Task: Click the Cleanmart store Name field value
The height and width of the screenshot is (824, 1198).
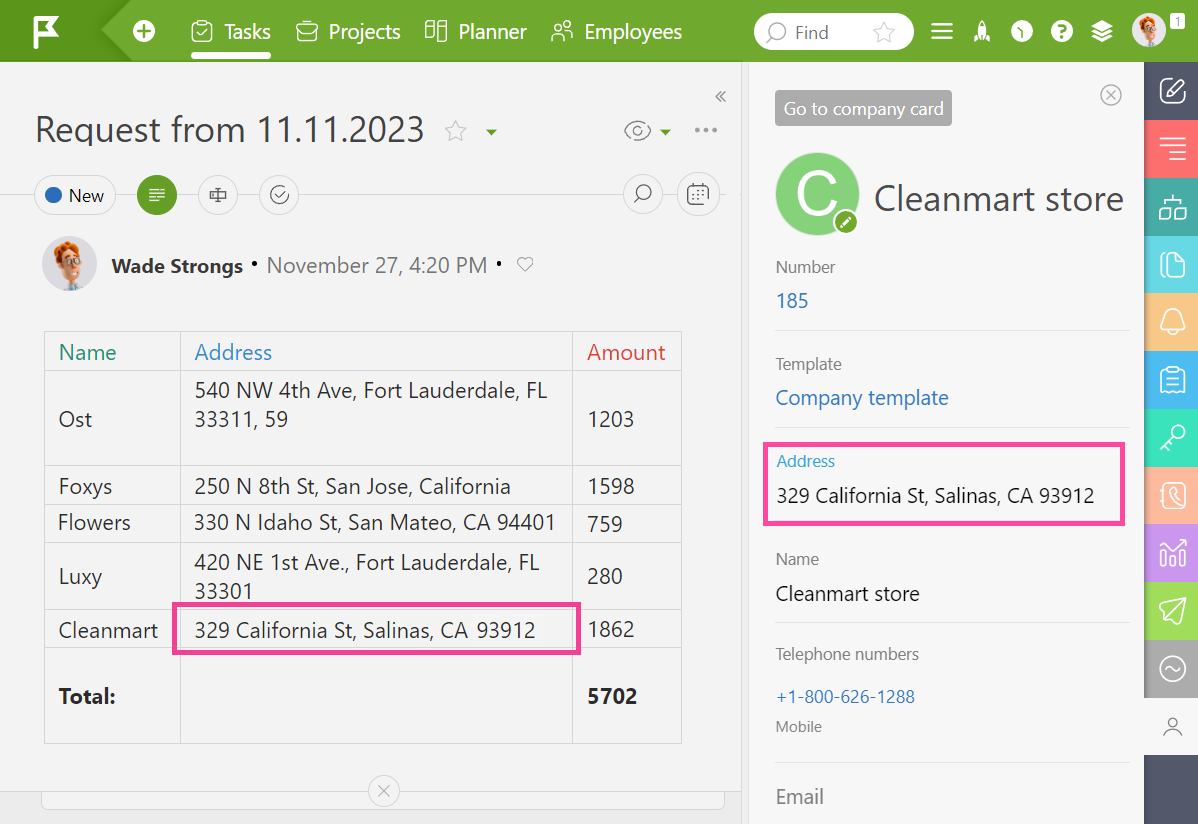Action: (847, 594)
